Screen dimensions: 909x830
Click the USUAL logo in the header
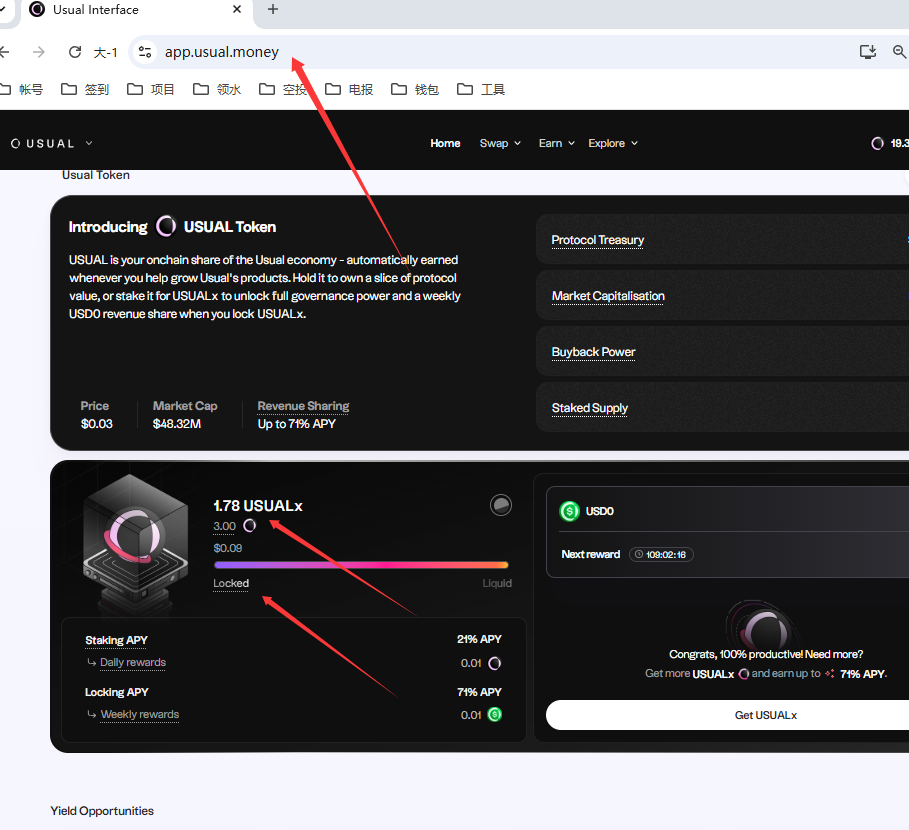pos(45,143)
